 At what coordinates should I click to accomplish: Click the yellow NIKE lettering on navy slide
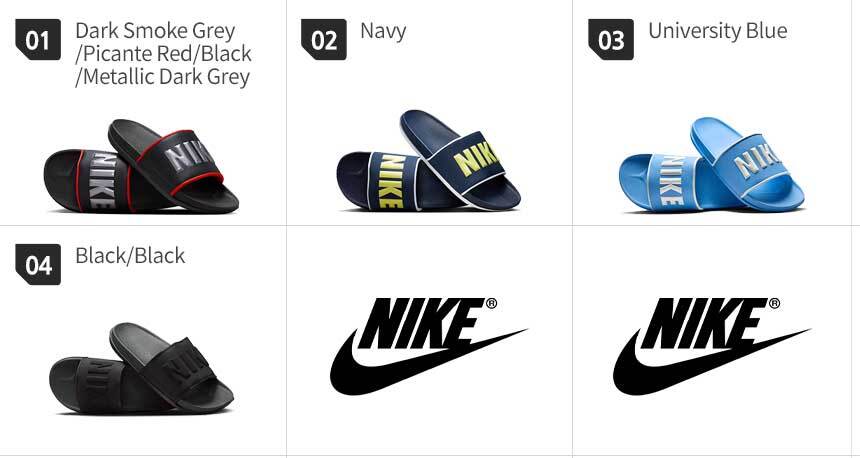[477, 157]
